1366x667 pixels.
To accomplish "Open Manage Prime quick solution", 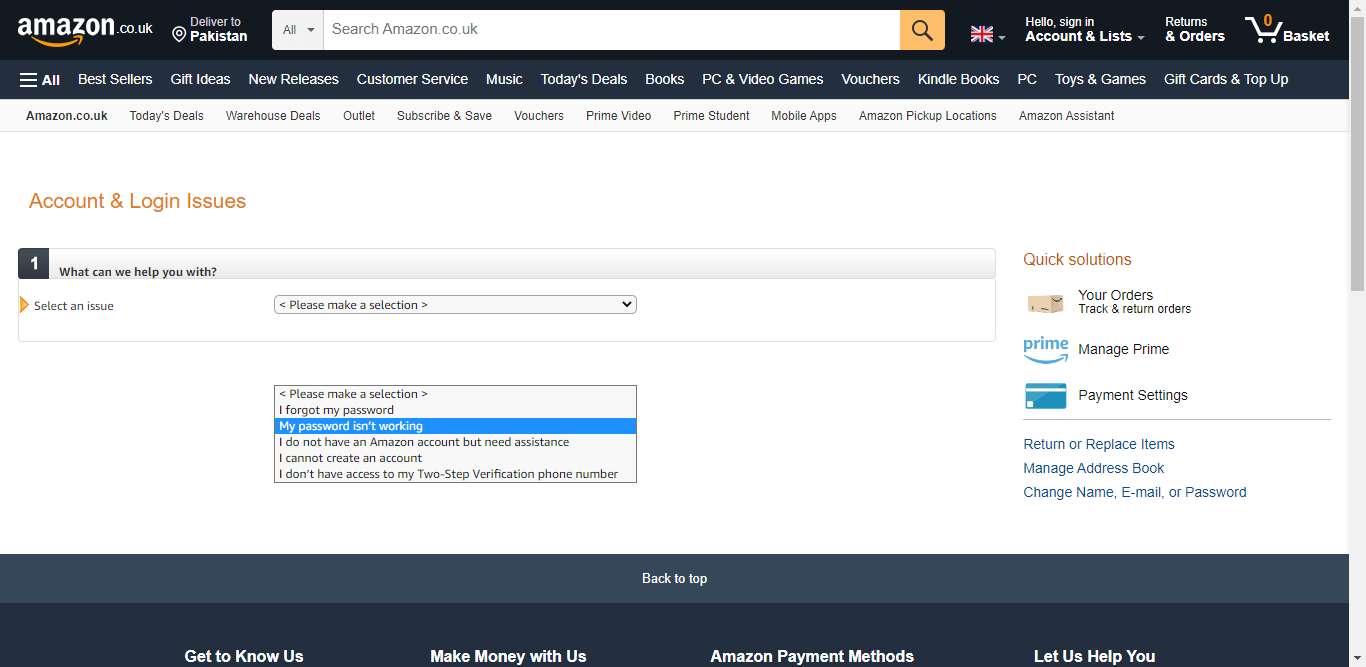I will (x=1123, y=350).
